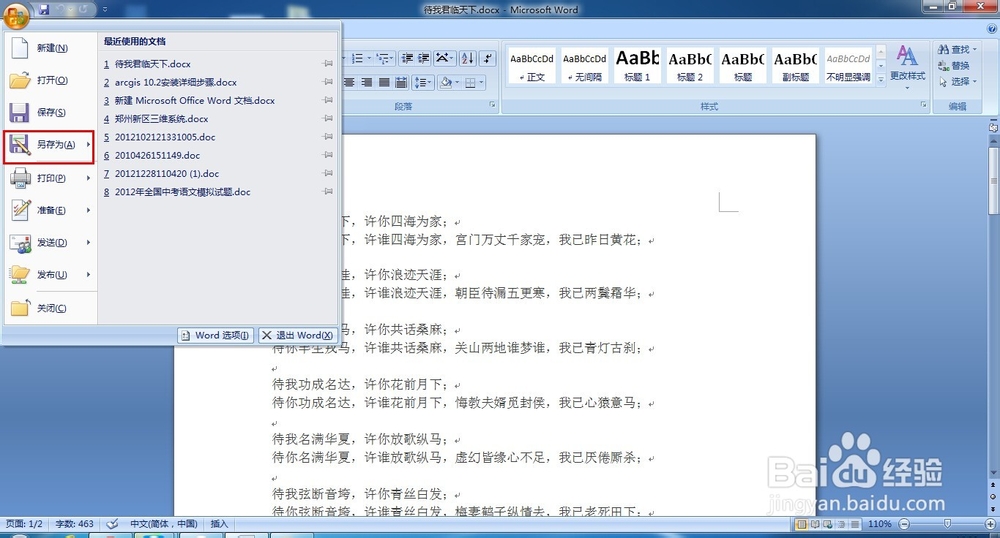Switch to full screen reading view
The image size is (1000, 538).
[x=814, y=524]
